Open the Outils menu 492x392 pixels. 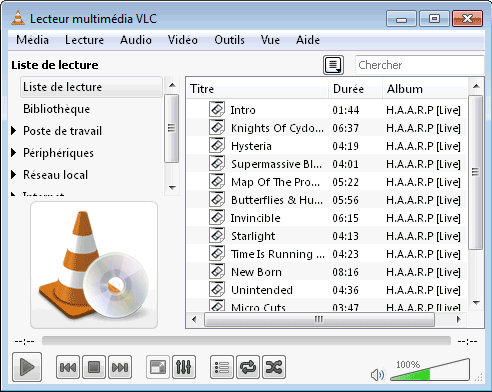click(x=229, y=40)
